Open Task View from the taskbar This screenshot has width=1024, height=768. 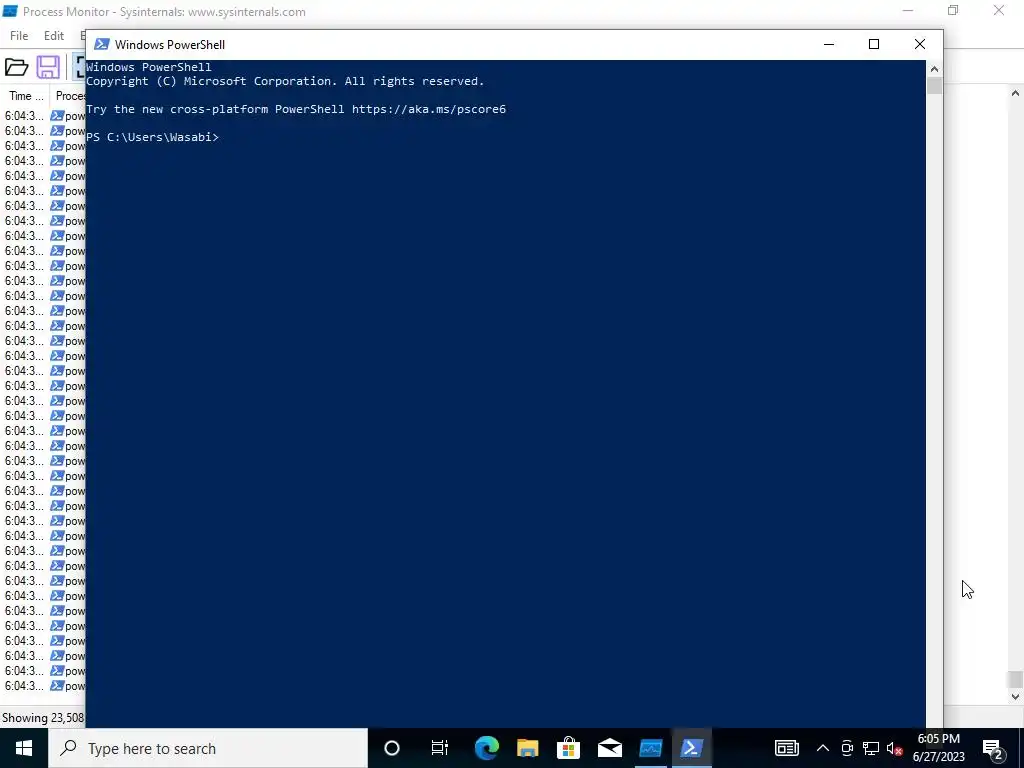440,748
